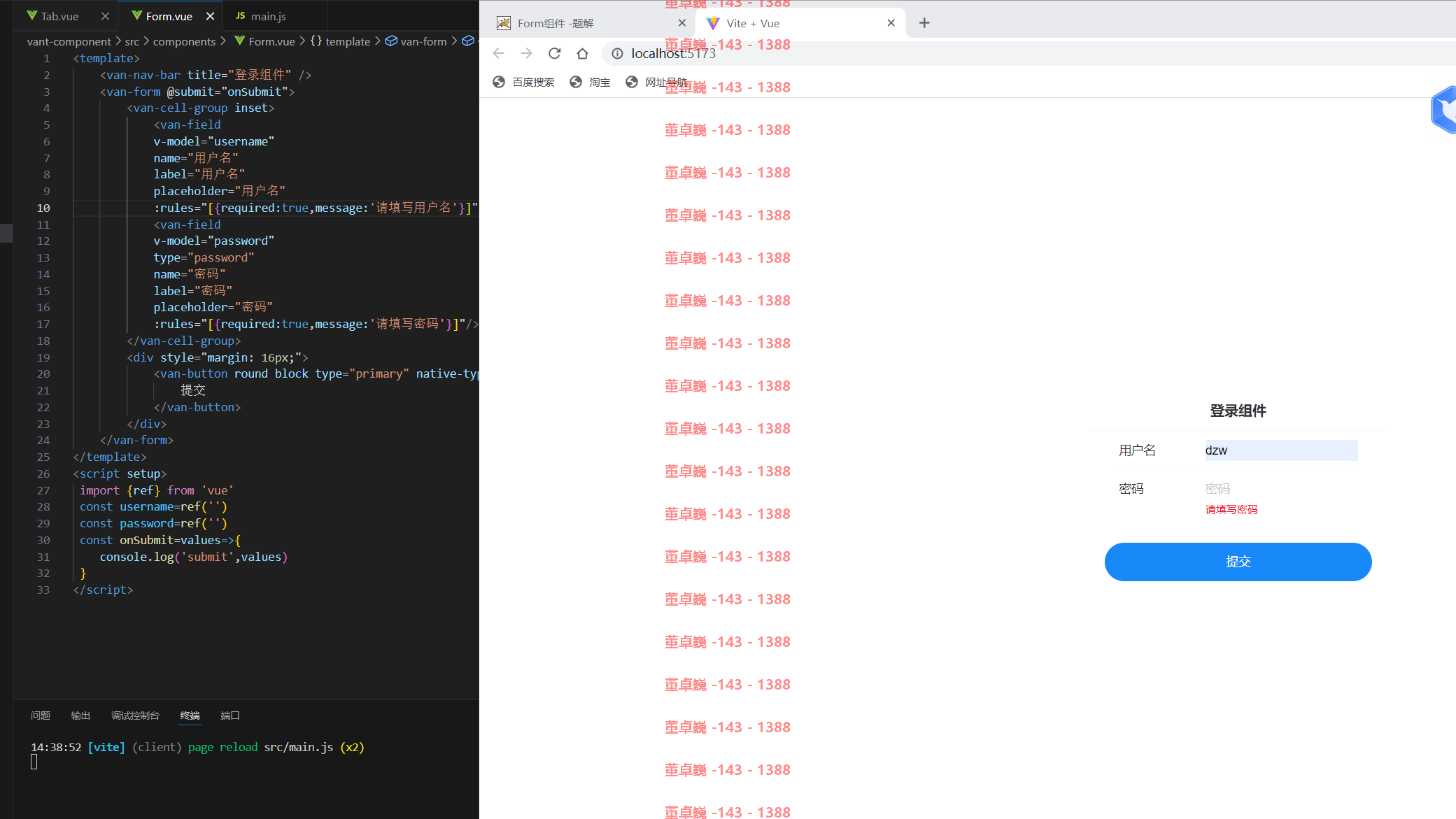Reload the browser page
Screen dimensions: 1456x819
tap(555, 53)
